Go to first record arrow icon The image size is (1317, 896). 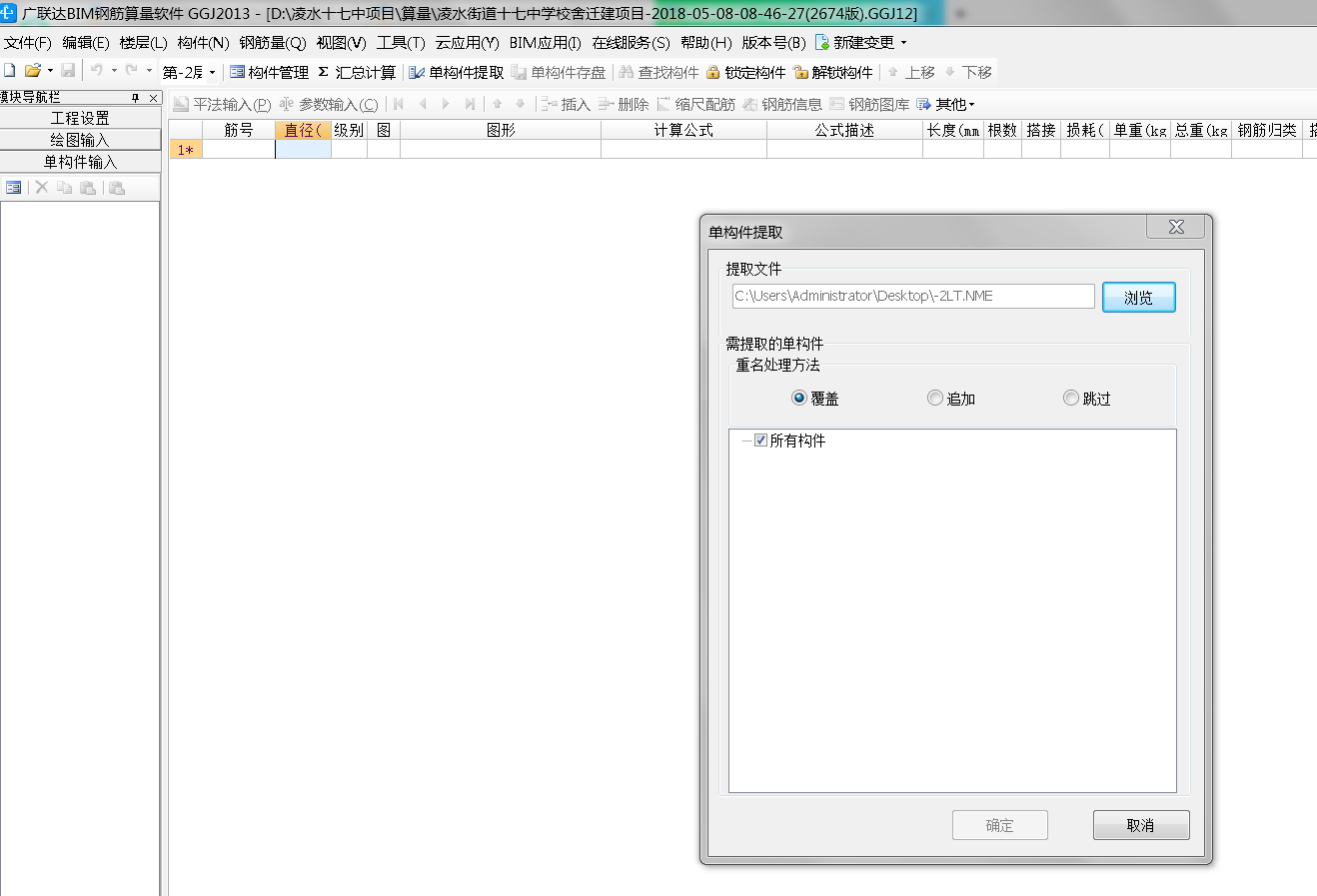coord(399,104)
